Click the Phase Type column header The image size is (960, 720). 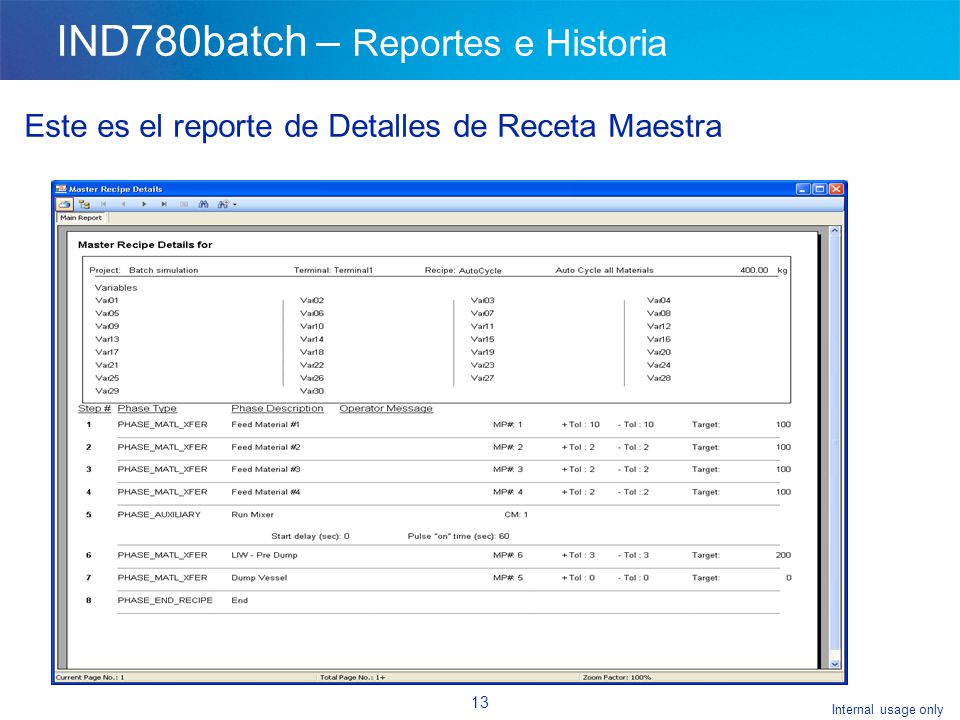point(147,408)
